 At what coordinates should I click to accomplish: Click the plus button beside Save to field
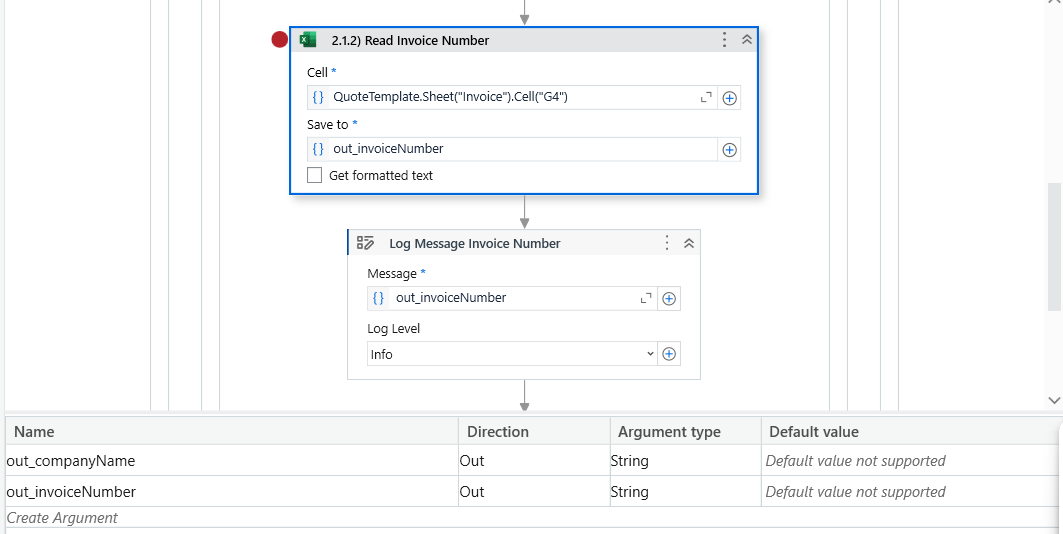tap(730, 150)
